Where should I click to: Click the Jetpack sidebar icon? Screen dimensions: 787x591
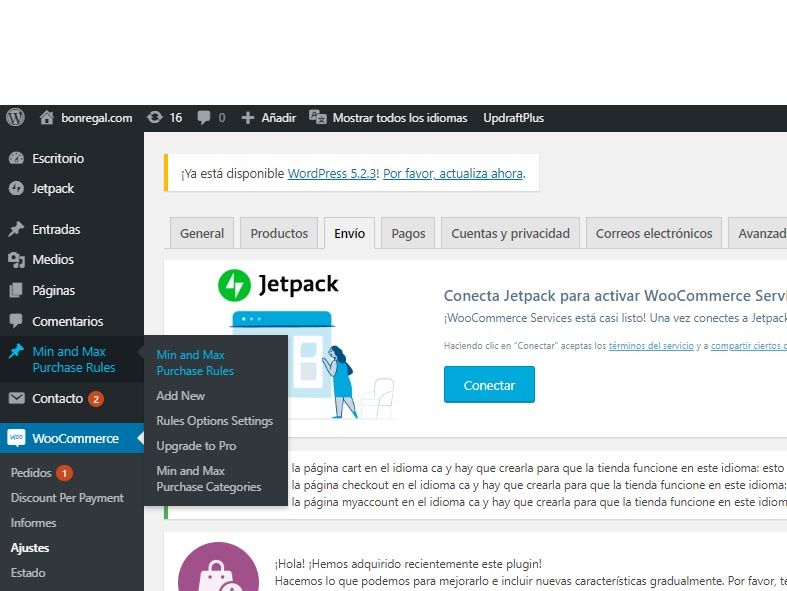[x=16, y=188]
